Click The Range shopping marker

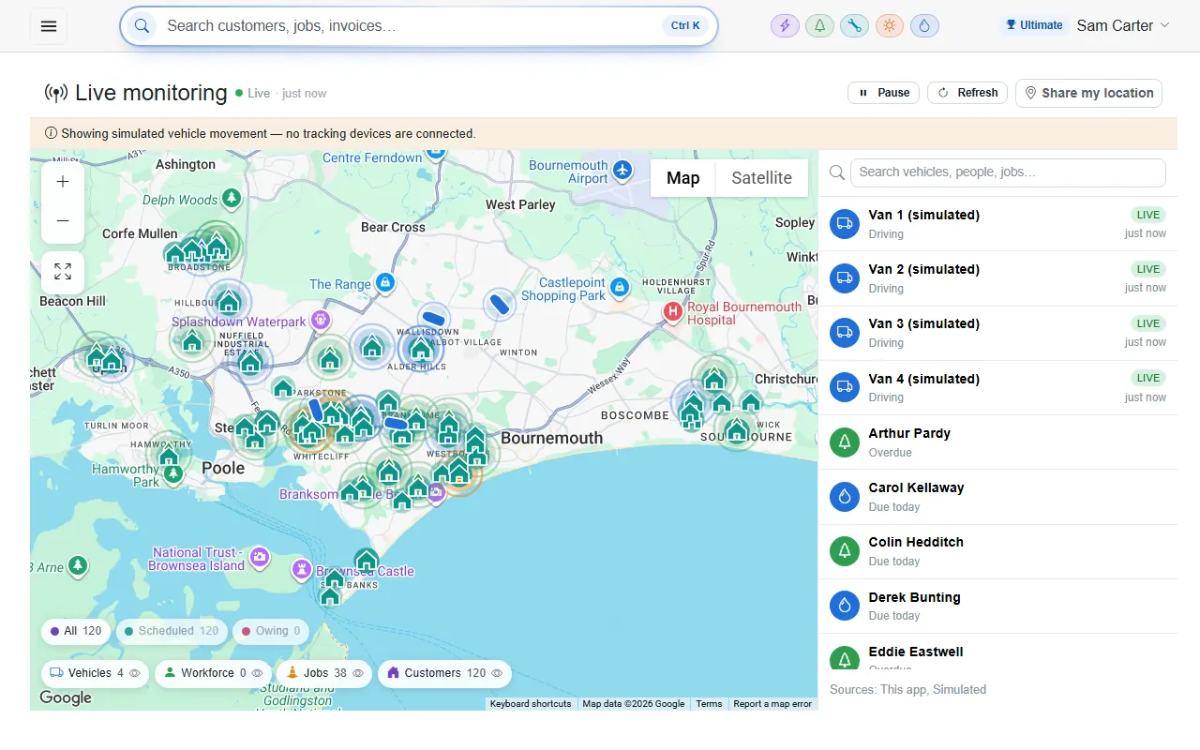(x=385, y=284)
